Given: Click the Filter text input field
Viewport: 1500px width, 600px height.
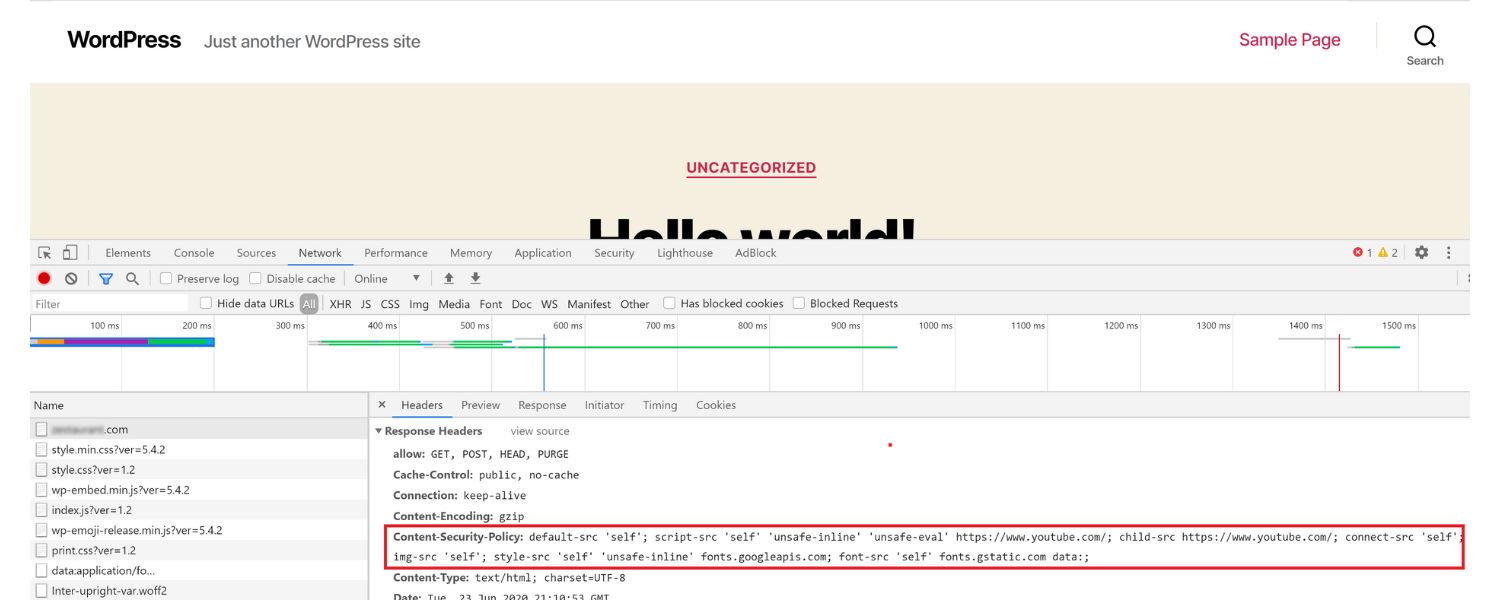Looking at the screenshot, I should pyautogui.click(x=110, y=304).
